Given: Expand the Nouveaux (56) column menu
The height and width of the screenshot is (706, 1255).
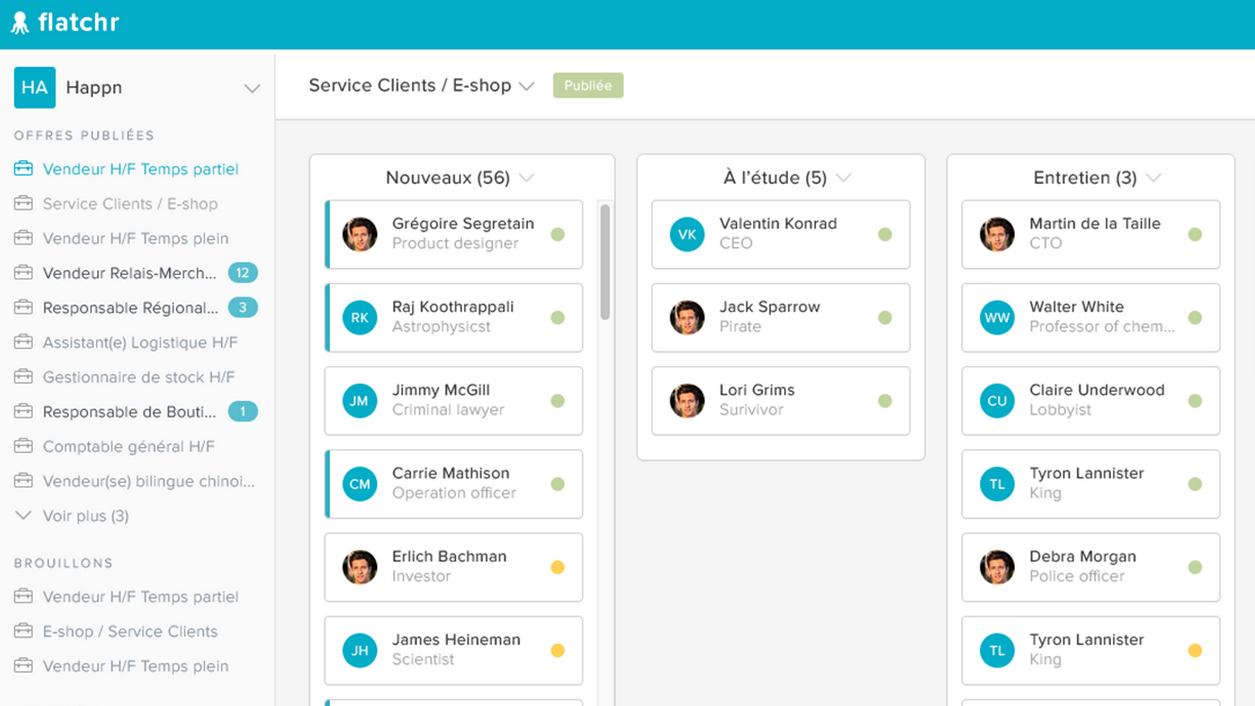Looking at the screenshot, I should [527, 178].
